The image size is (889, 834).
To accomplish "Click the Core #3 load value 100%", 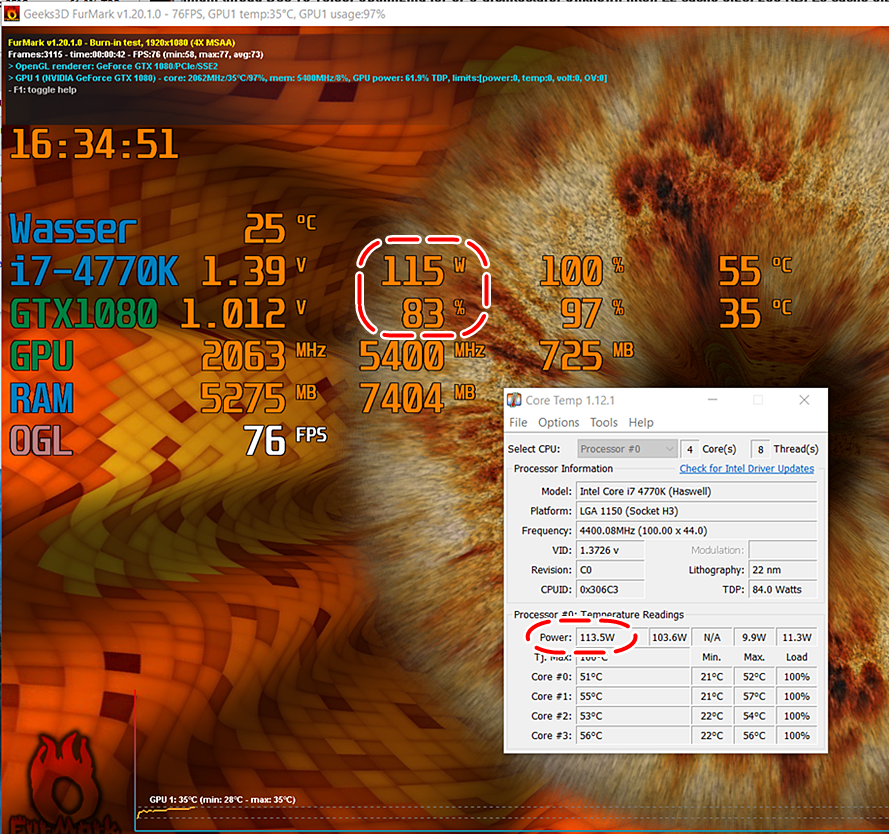I will pos(797,735).
